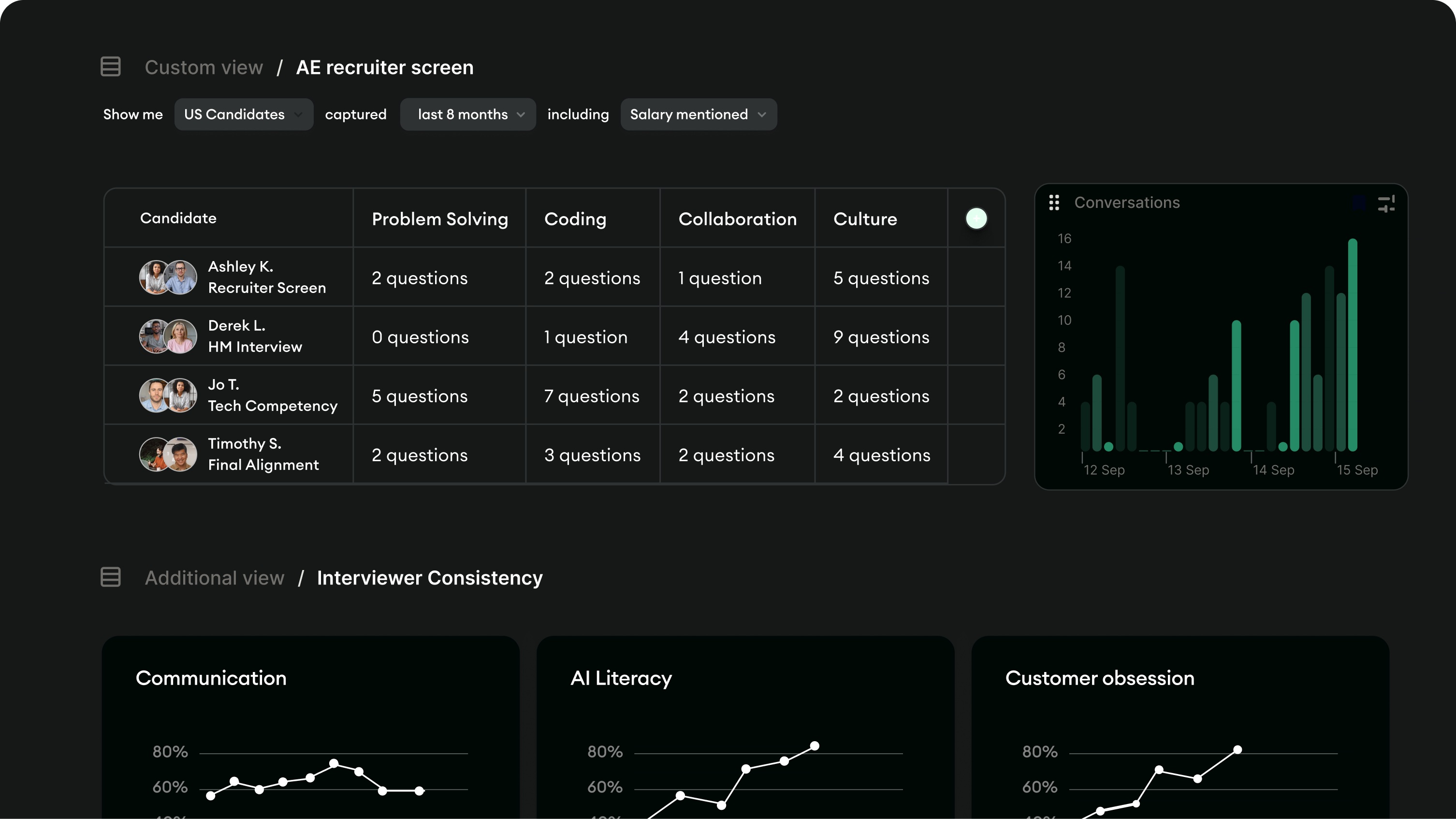Open the last 8 months dropdown

468,114
